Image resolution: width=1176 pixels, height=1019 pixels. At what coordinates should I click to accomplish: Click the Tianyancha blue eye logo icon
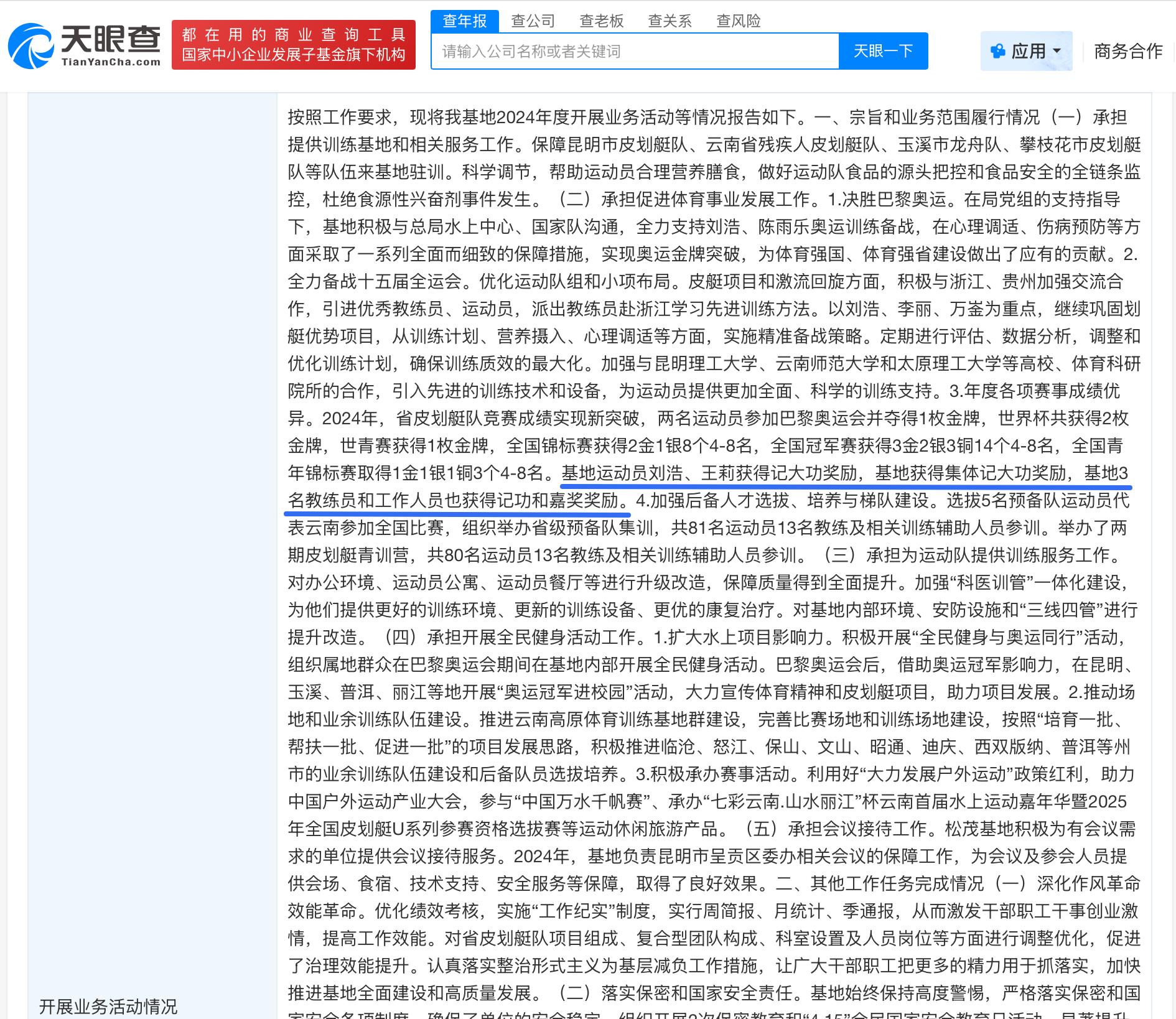click(31, 46)
